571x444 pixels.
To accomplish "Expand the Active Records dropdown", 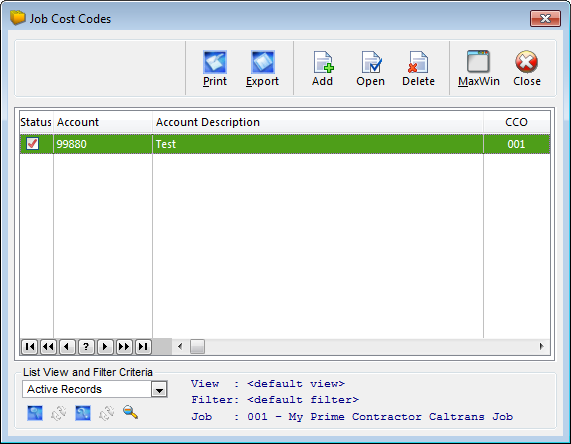I will click(x=159, y=389).
